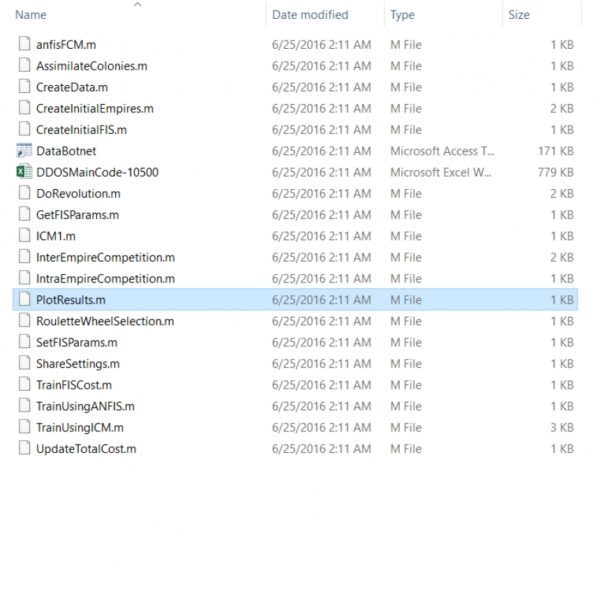
Task: Select the file name DoRevolution.m
Action: tap(78, 193)
